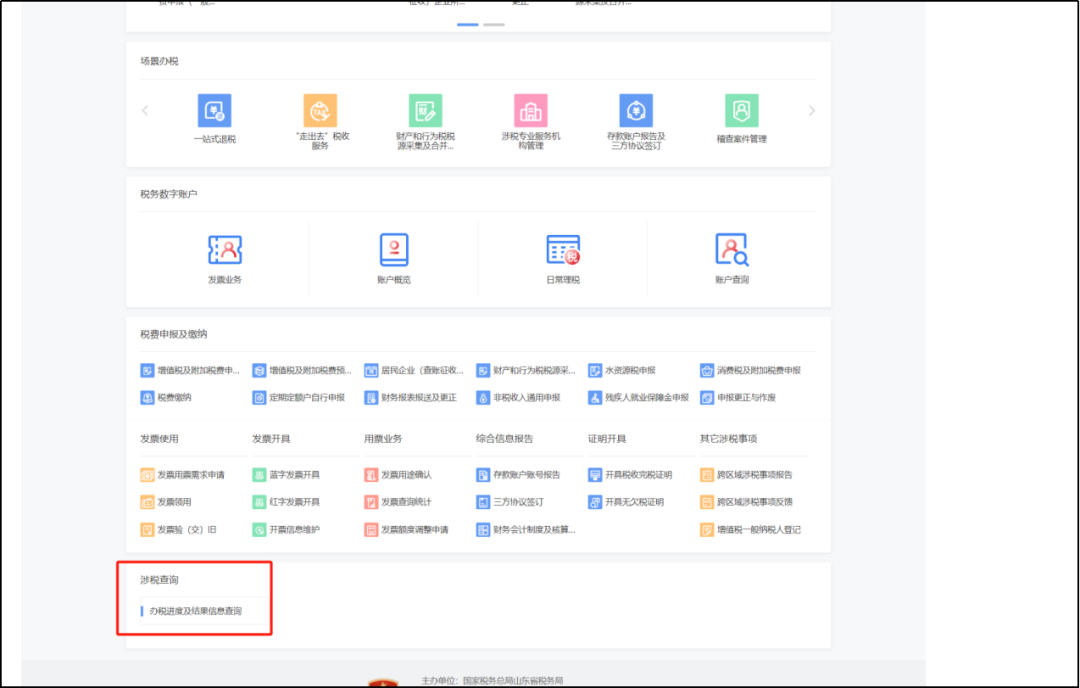Open 财务会计制度及核算… link
The height and width of the screenshot is (688, 1080).
pos(526,530)
